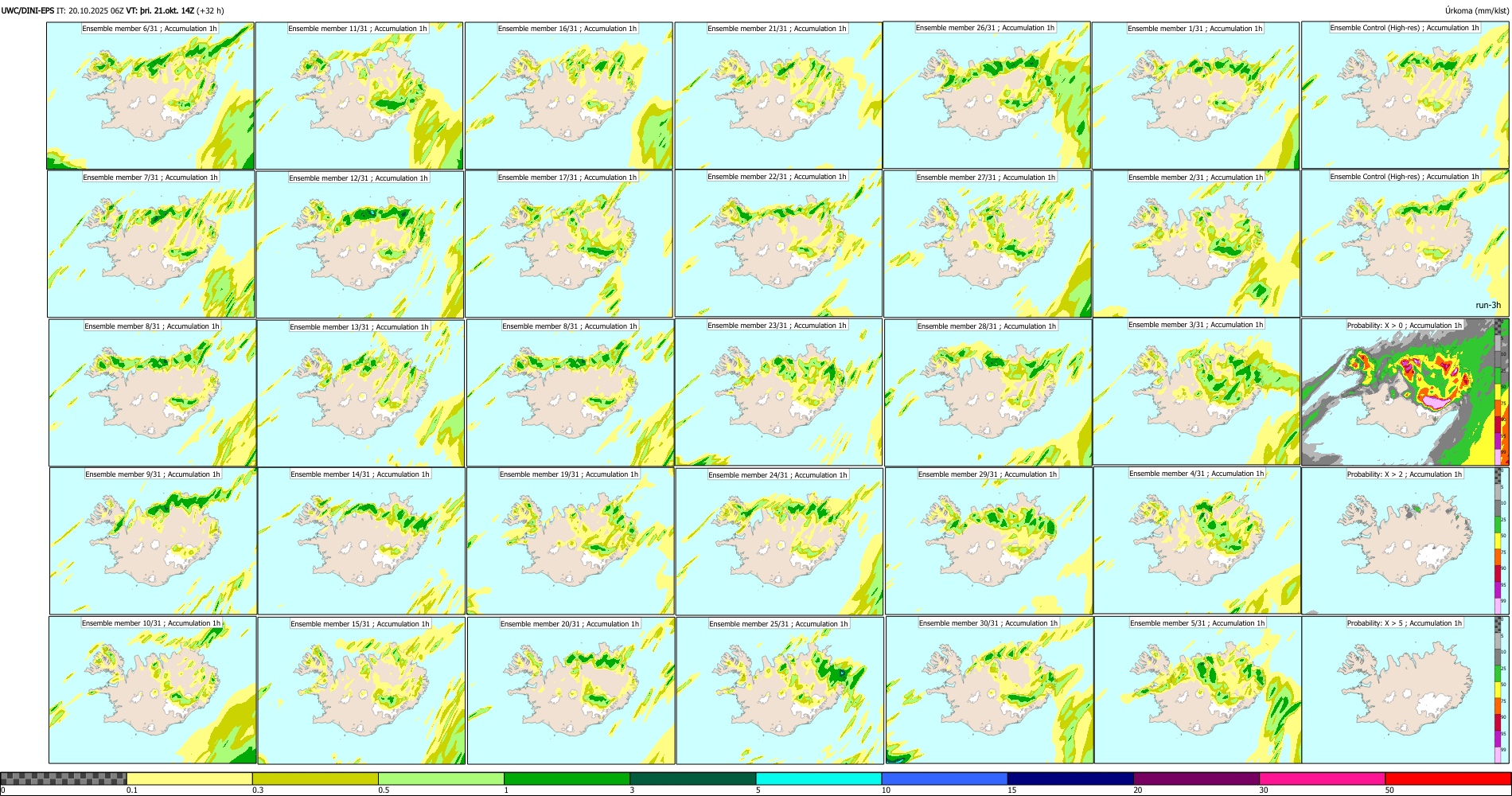Open the Ensemble member 23/31 map

click(x=778, y=392)
